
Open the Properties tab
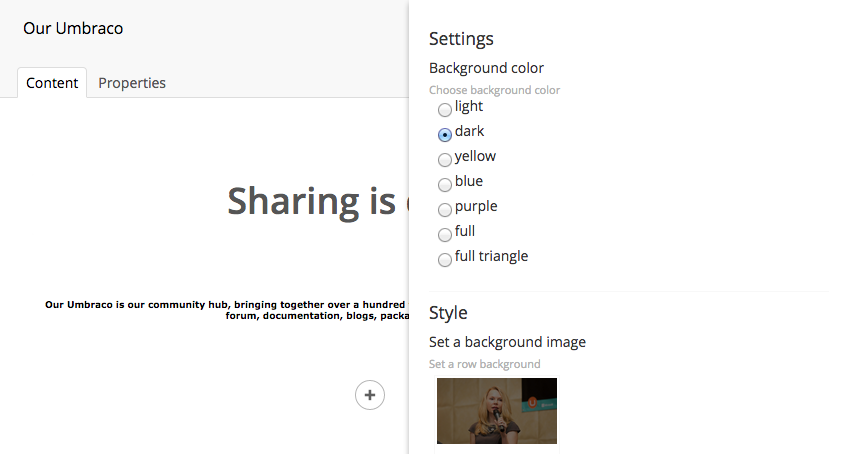point(132,83)
